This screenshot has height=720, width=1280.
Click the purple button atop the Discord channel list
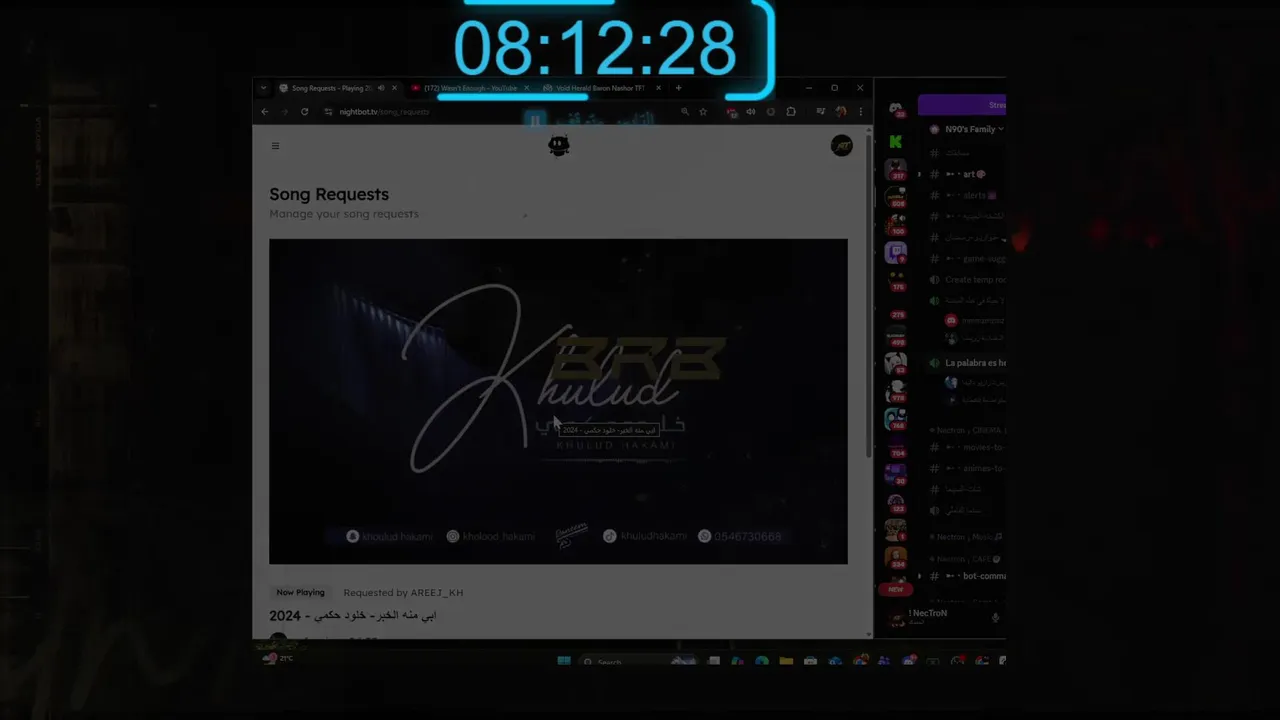(x=962, y=105)
